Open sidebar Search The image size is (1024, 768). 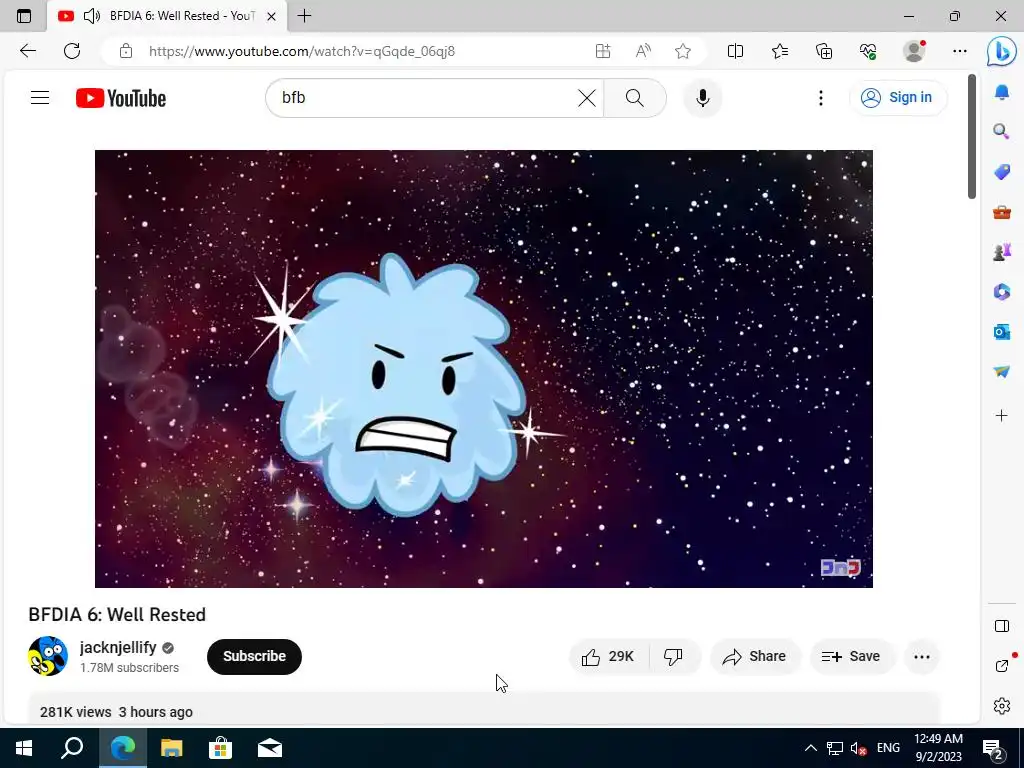1002,131
